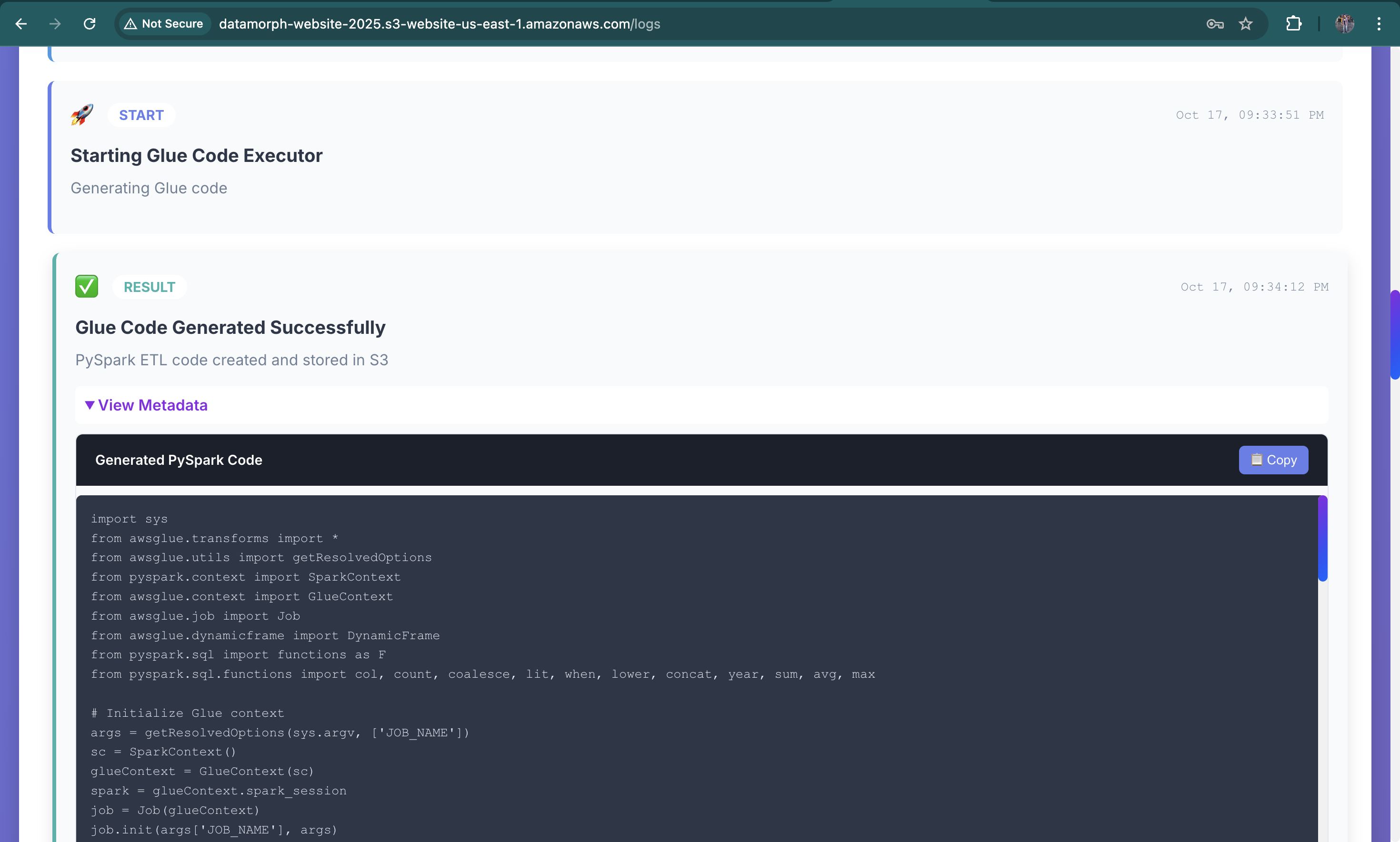Click the browser back arrow

click(x=21, y=24)
